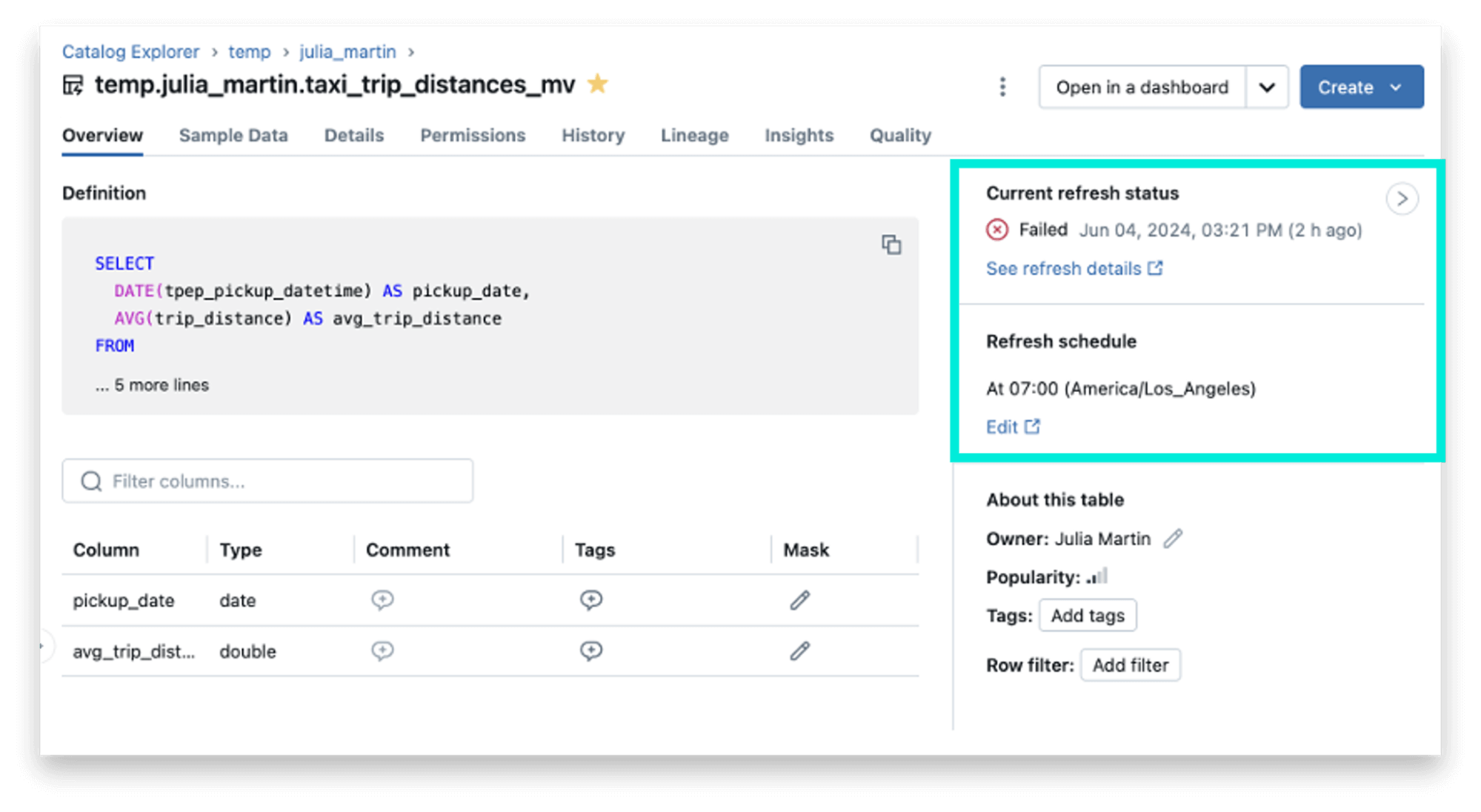This screenshot has height=812, width=1481.
Task: Switch to the Sample Data tab
Action: click(x=232, y=135)
